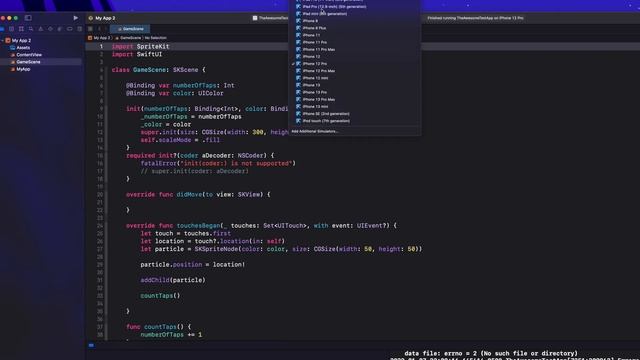
Task: Click 'let touch = touches.first' line
Action: (186, 233)
